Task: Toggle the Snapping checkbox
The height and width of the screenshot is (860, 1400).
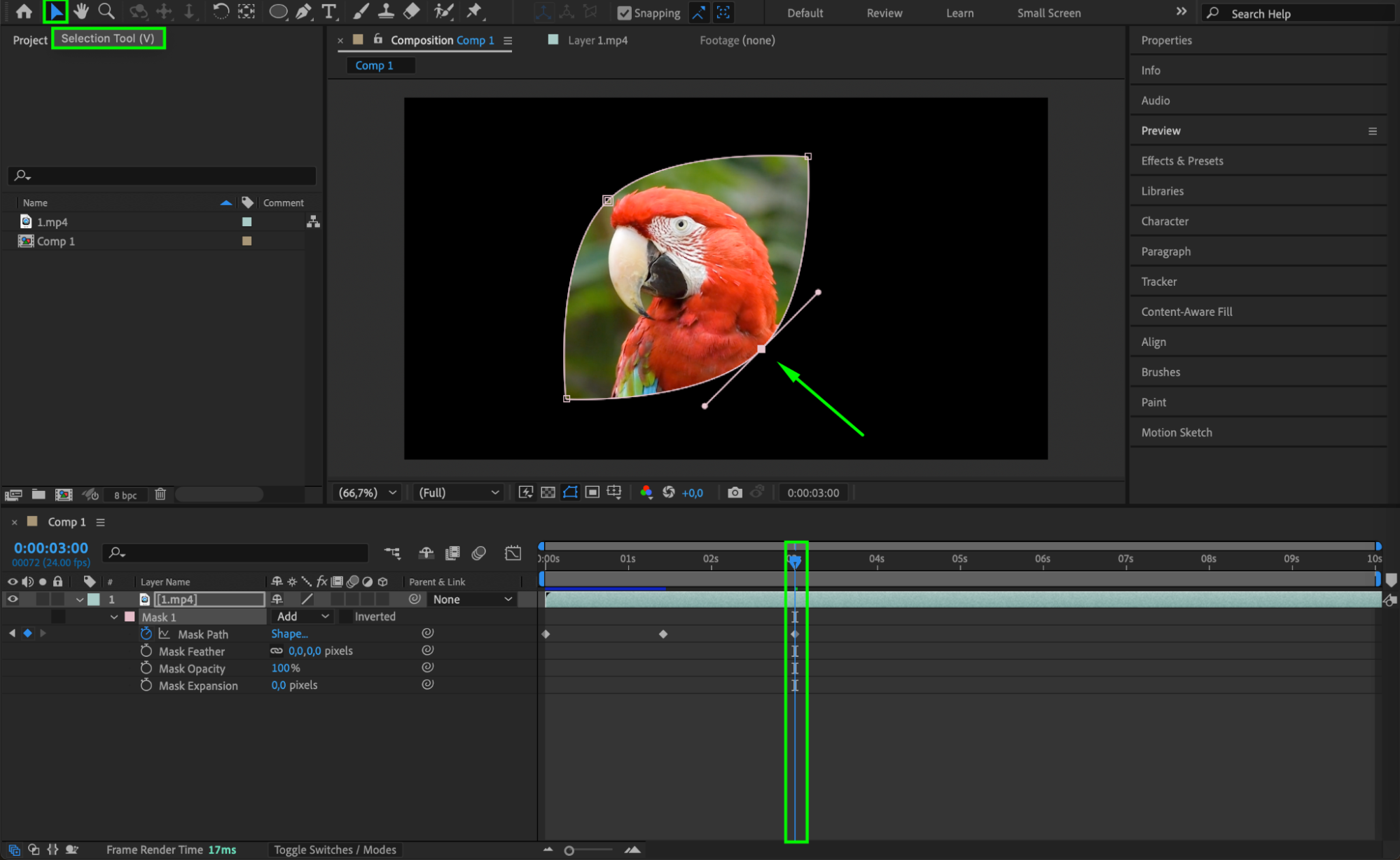Action: 624,13
